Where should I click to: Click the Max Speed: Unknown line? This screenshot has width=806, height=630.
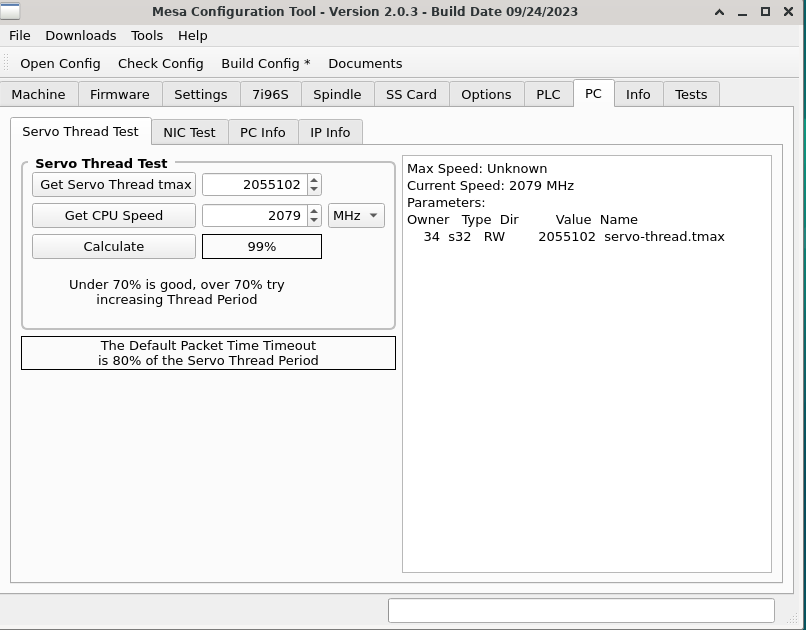pos(477,169)
